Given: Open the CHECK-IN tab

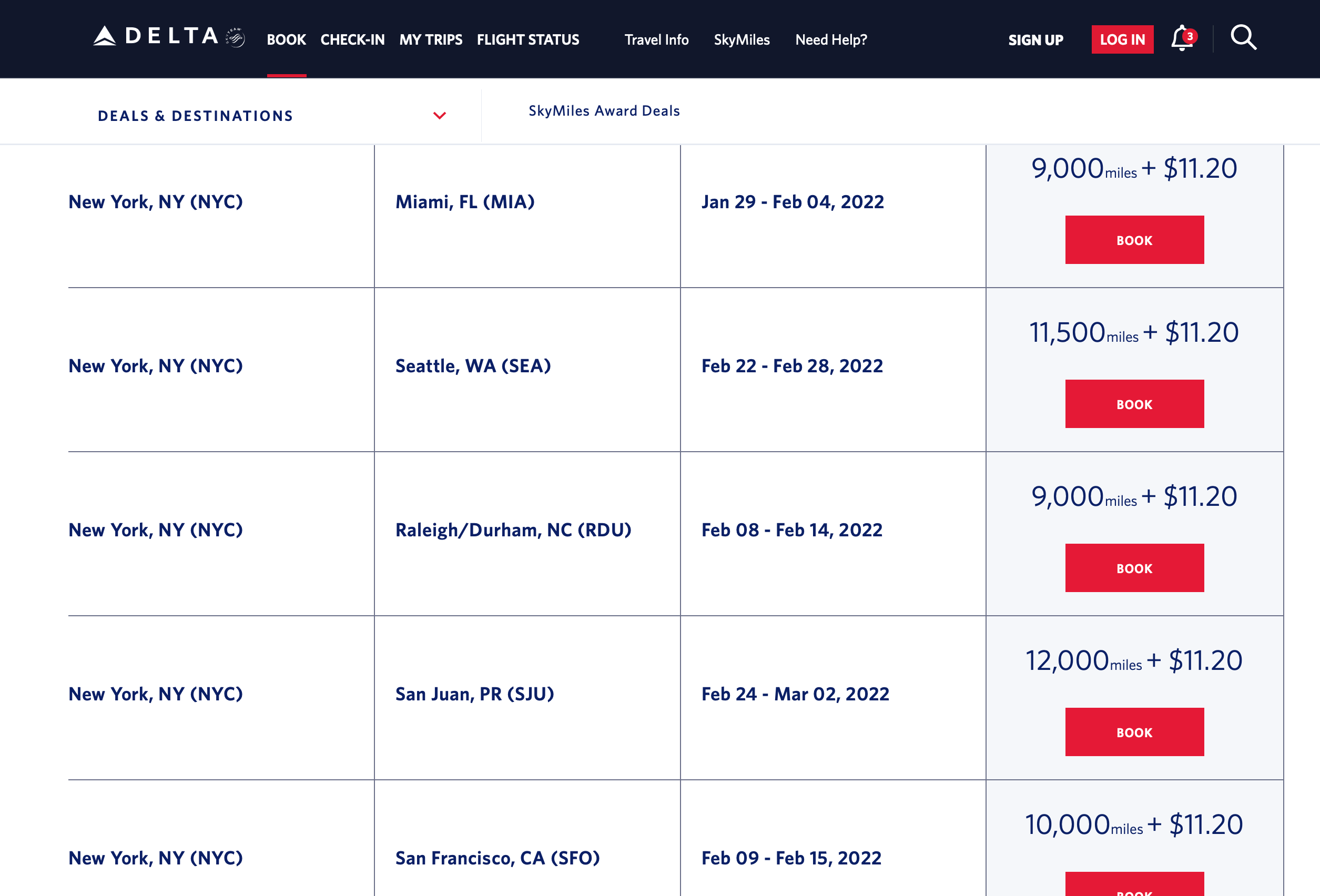Looking at the screenshot, I should click(x=353, y=40).
